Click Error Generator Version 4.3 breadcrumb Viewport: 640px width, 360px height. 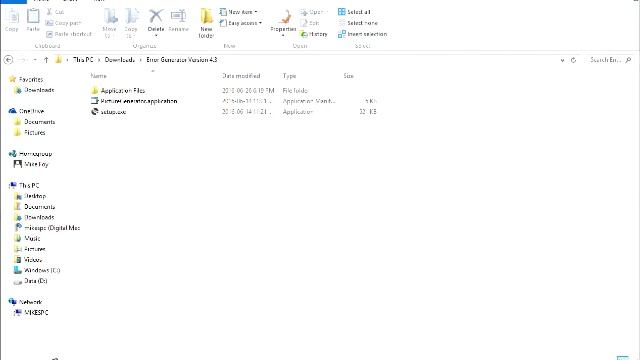(182, 60)
